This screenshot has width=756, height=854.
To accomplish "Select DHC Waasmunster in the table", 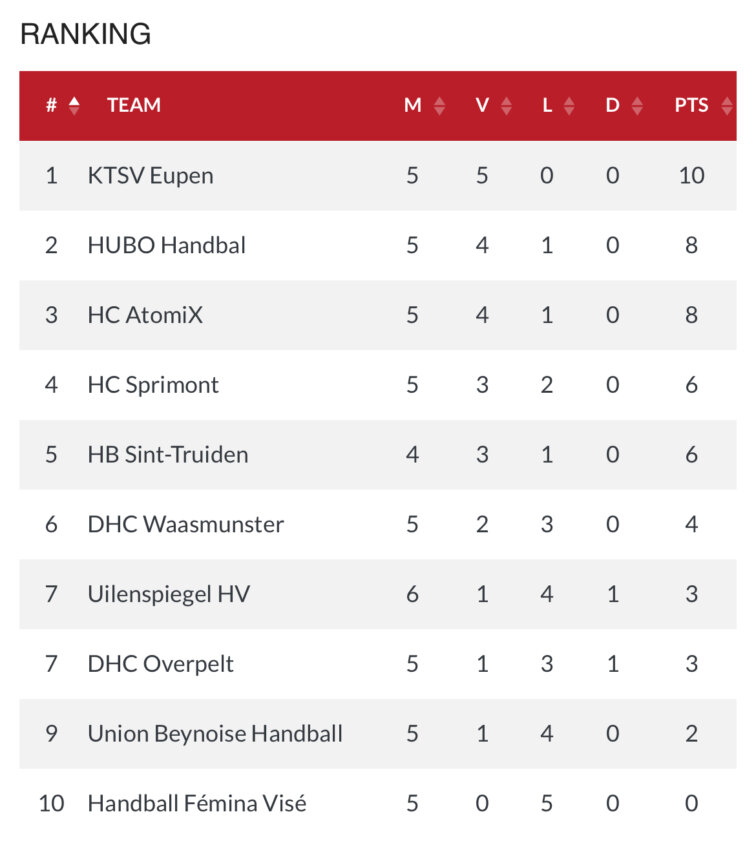I will tap(186, 524).
